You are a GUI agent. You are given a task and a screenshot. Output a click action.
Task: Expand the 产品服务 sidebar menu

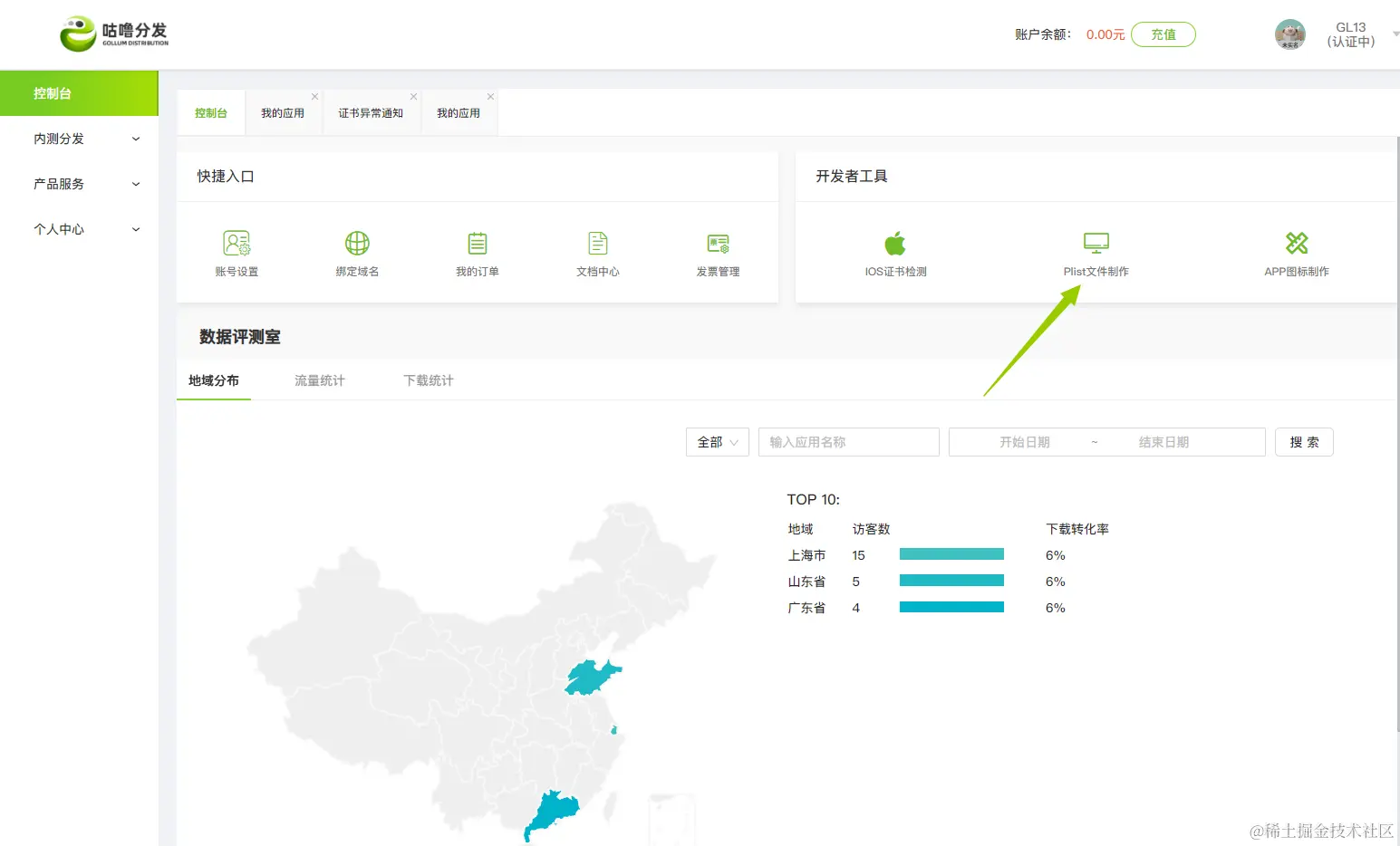[x=80, y=184]
